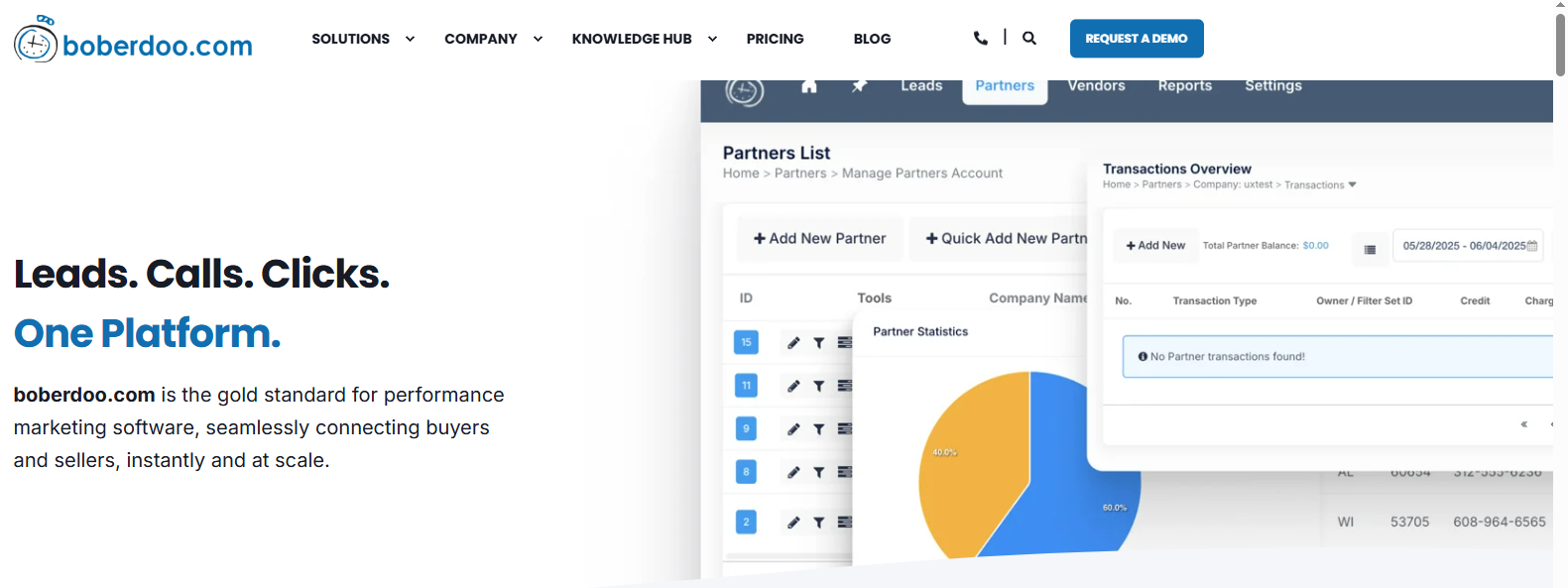Screen dimensions: 1568x588
Task: Go to the BLOG page
Action: [x=872, y=39]
